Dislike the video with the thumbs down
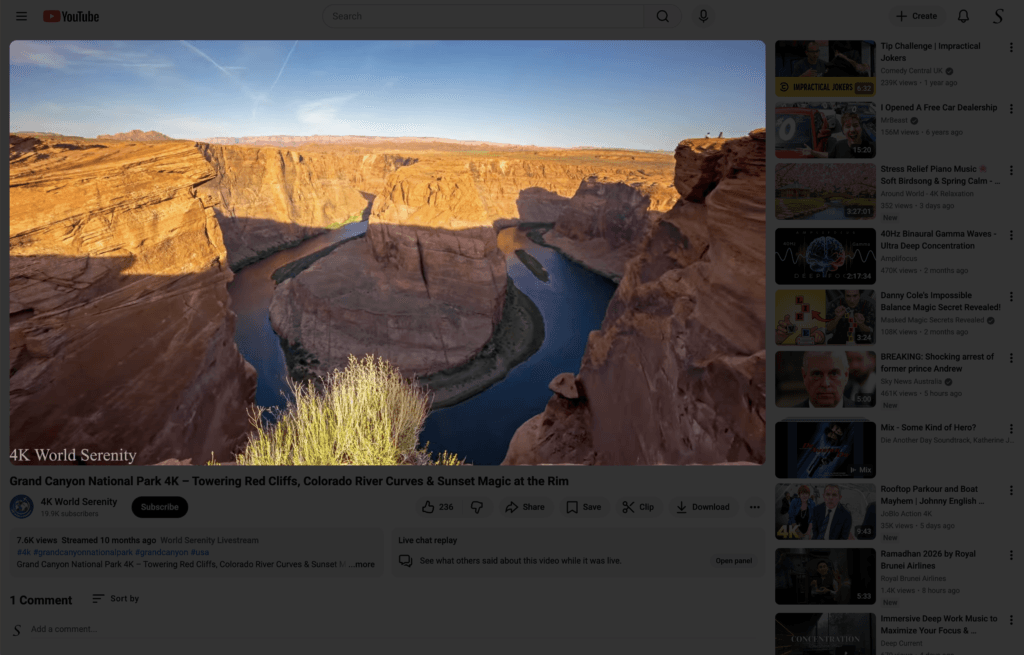Screen dimensions: 1024x655 click(477, 507)
